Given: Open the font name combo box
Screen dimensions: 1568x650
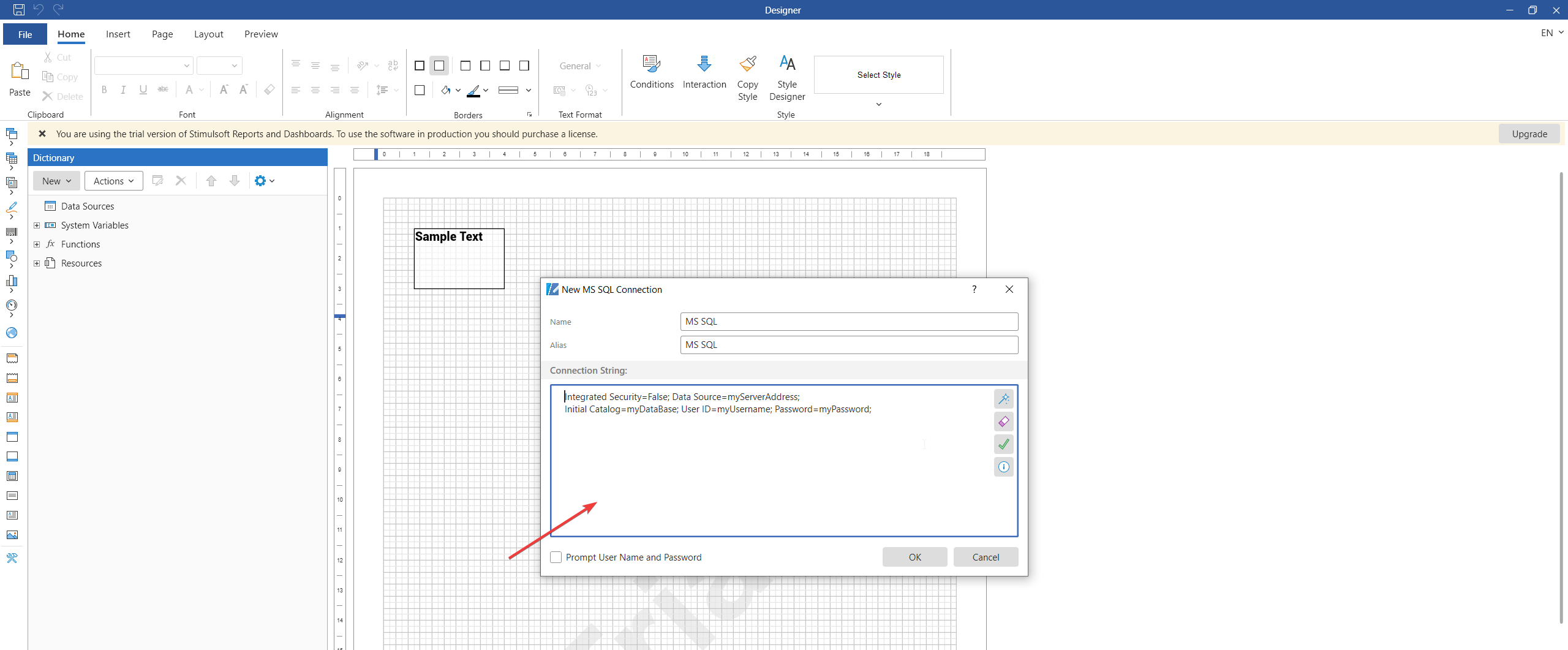Looking at the screenshot, I should 144,66.
